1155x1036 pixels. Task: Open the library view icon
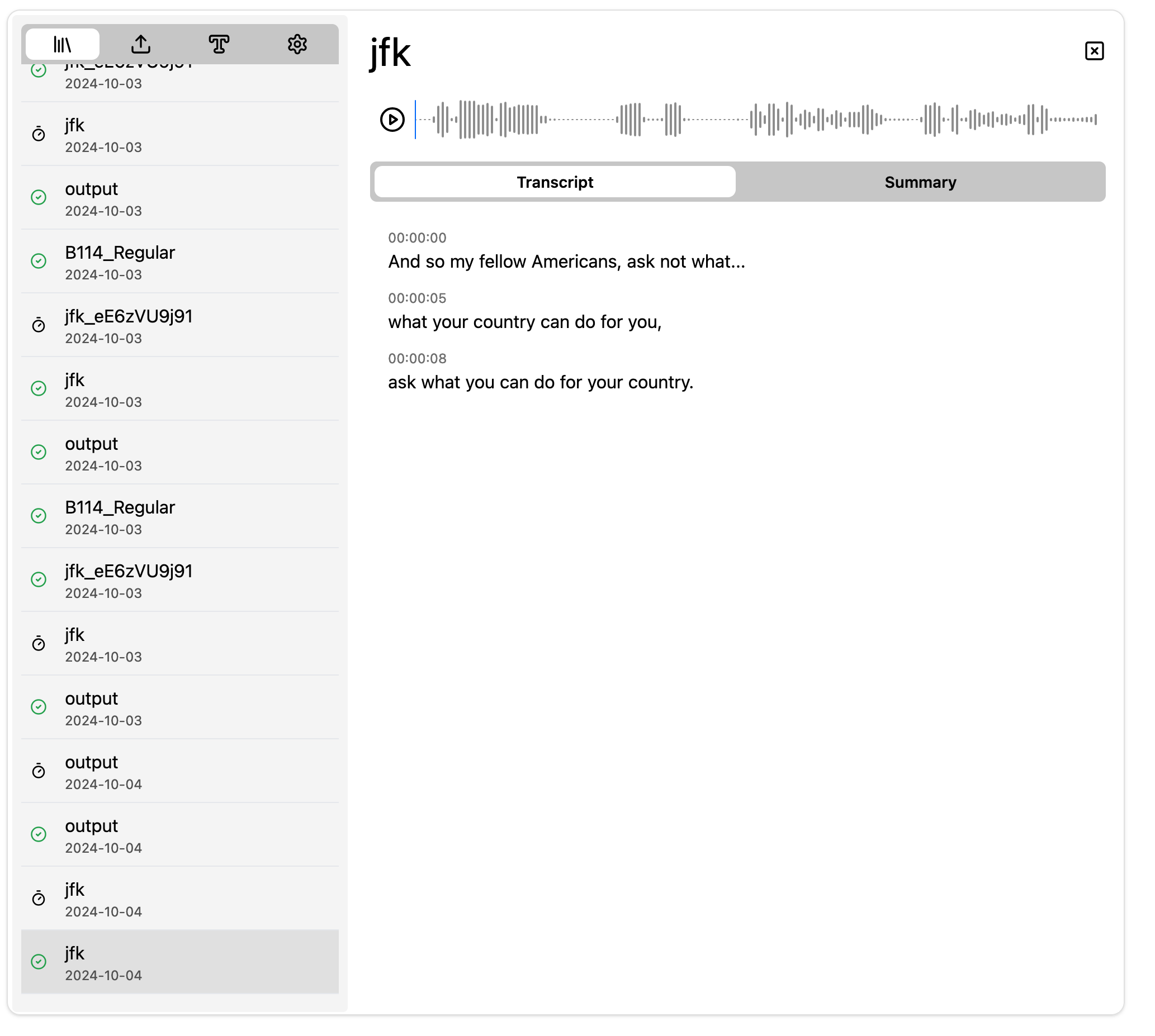tap(63, 44)
